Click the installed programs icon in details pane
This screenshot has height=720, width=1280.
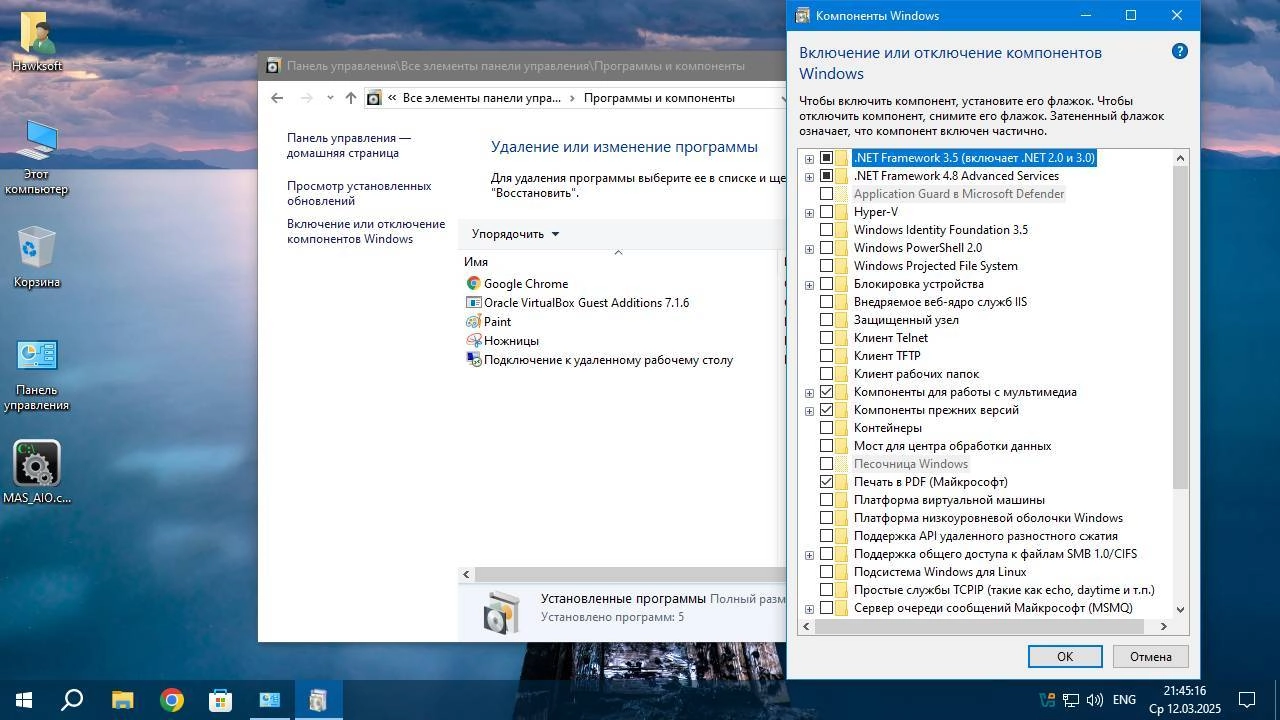501,611
